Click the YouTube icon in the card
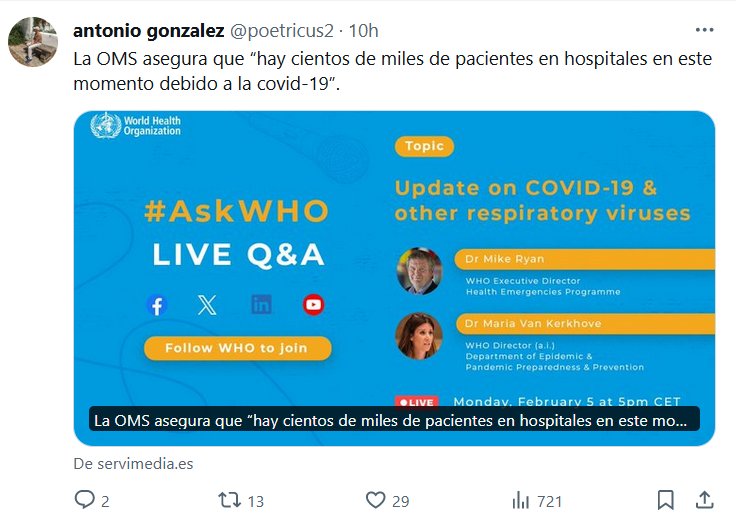 pos(314,305)
